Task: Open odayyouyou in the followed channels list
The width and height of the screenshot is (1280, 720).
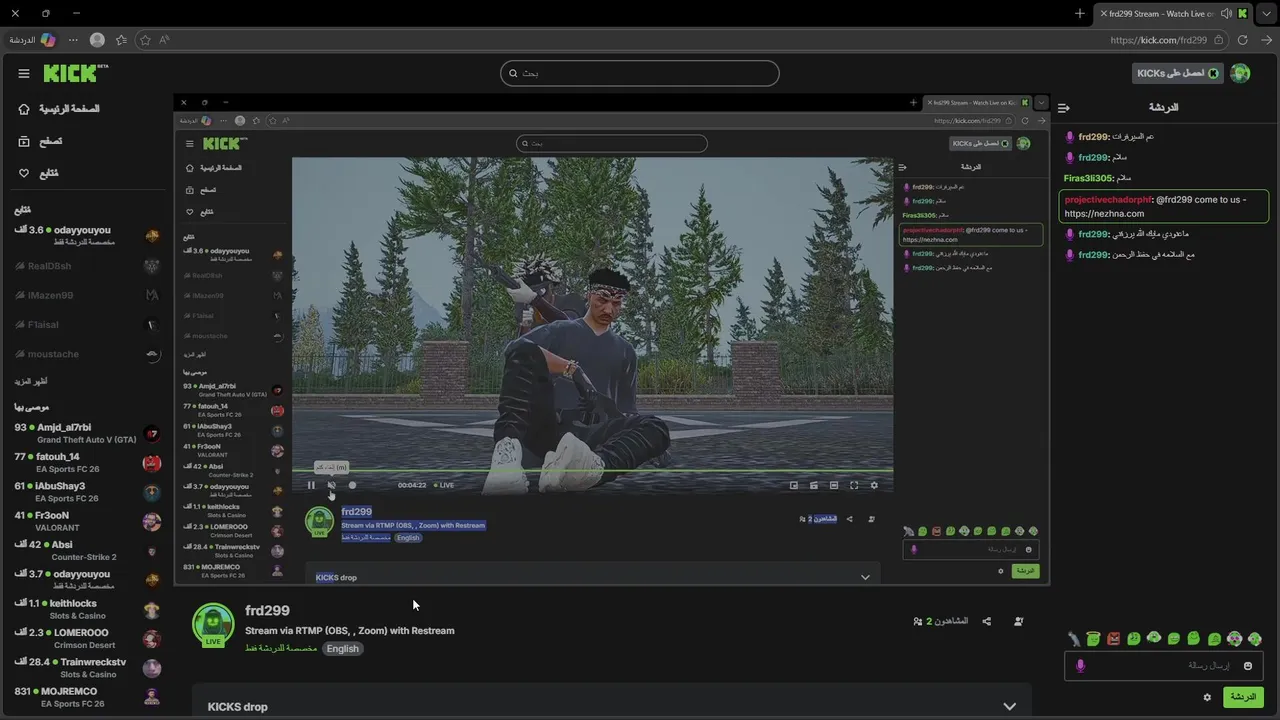Action: pos(87,236)
